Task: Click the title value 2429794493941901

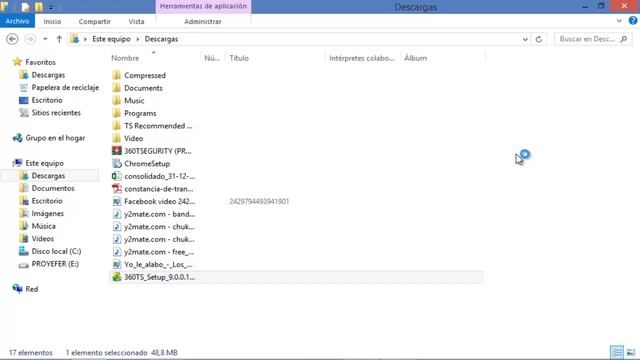Action: [259, 202]
